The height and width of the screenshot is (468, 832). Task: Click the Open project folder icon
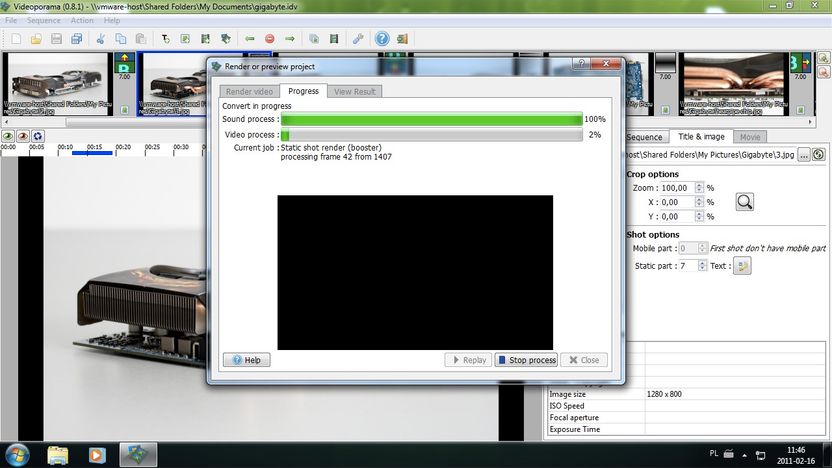pos(36,39)
